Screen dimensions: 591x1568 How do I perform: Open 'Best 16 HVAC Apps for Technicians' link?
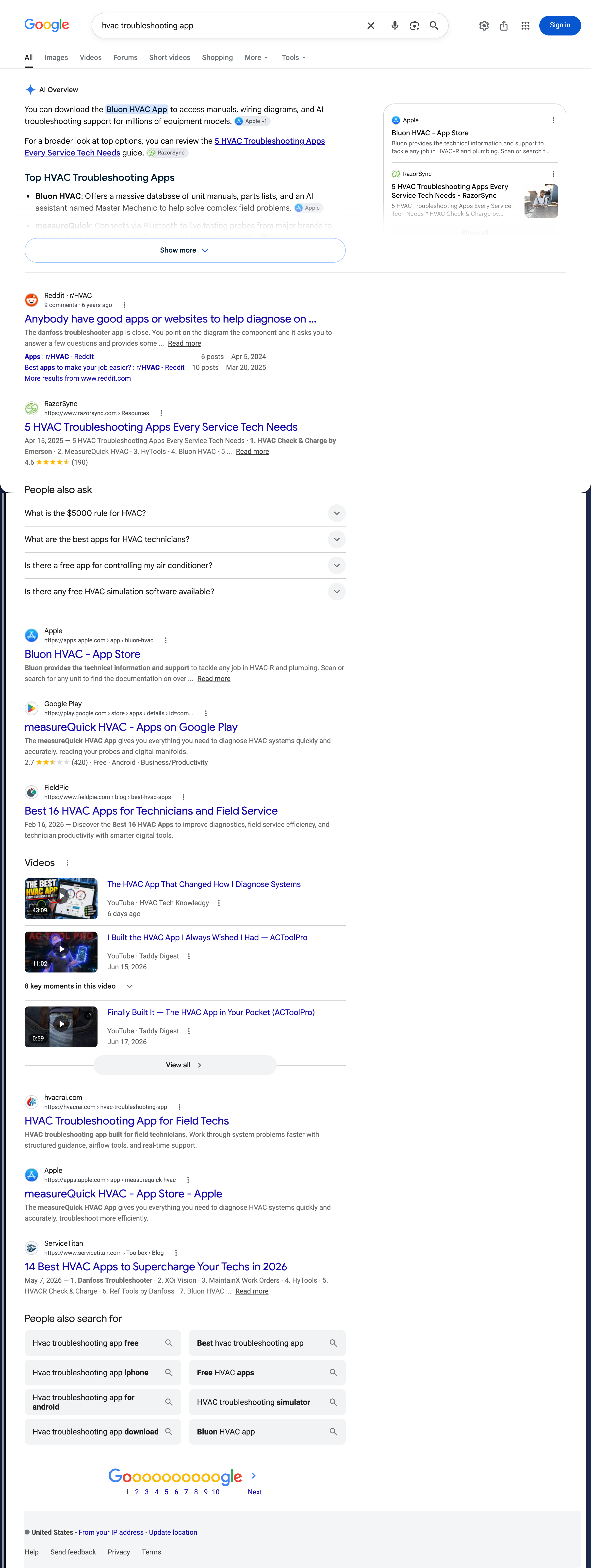151,811
